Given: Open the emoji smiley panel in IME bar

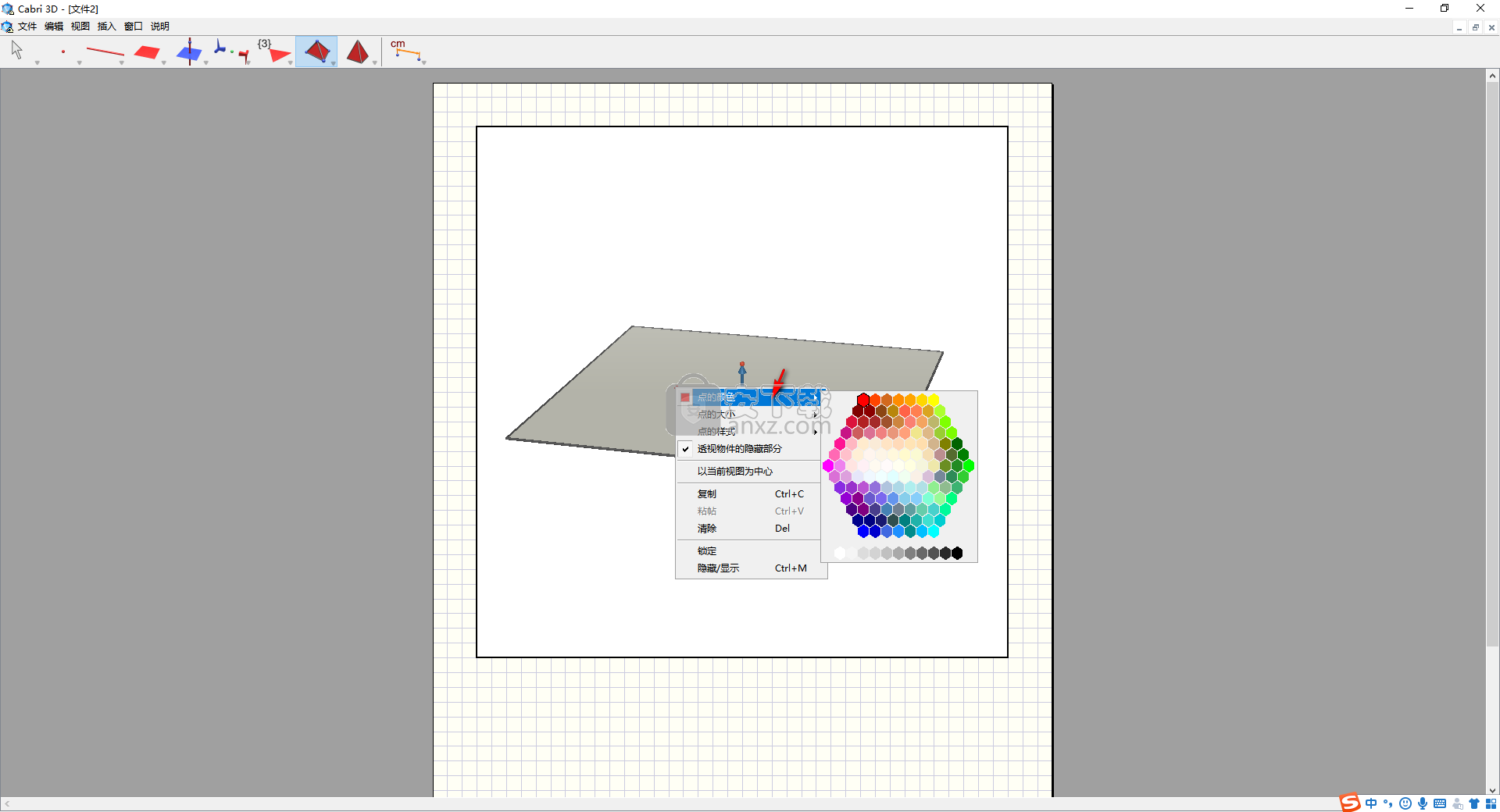Looking at the screenshot, I should (x=1405, y=803).
